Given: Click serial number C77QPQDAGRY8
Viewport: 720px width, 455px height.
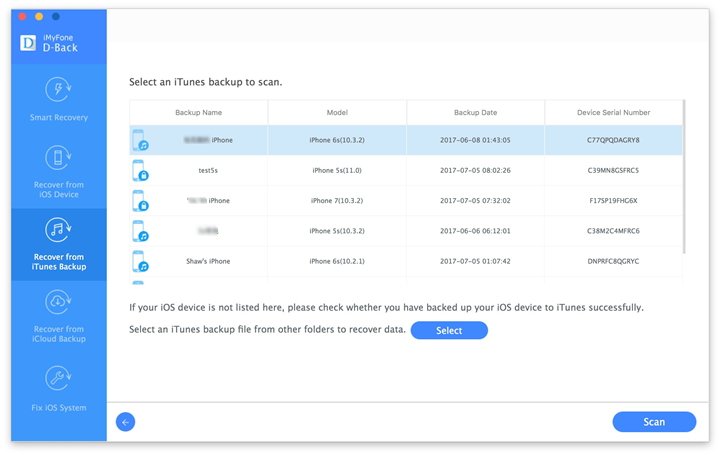Looking at the screenshot, I should [613, 140].
